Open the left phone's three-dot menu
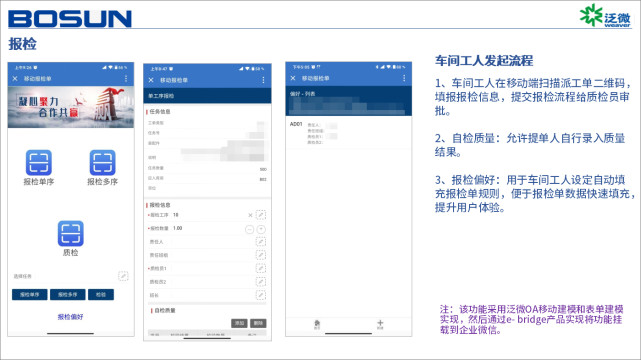 pyautogui.click(x=126, y=78)
